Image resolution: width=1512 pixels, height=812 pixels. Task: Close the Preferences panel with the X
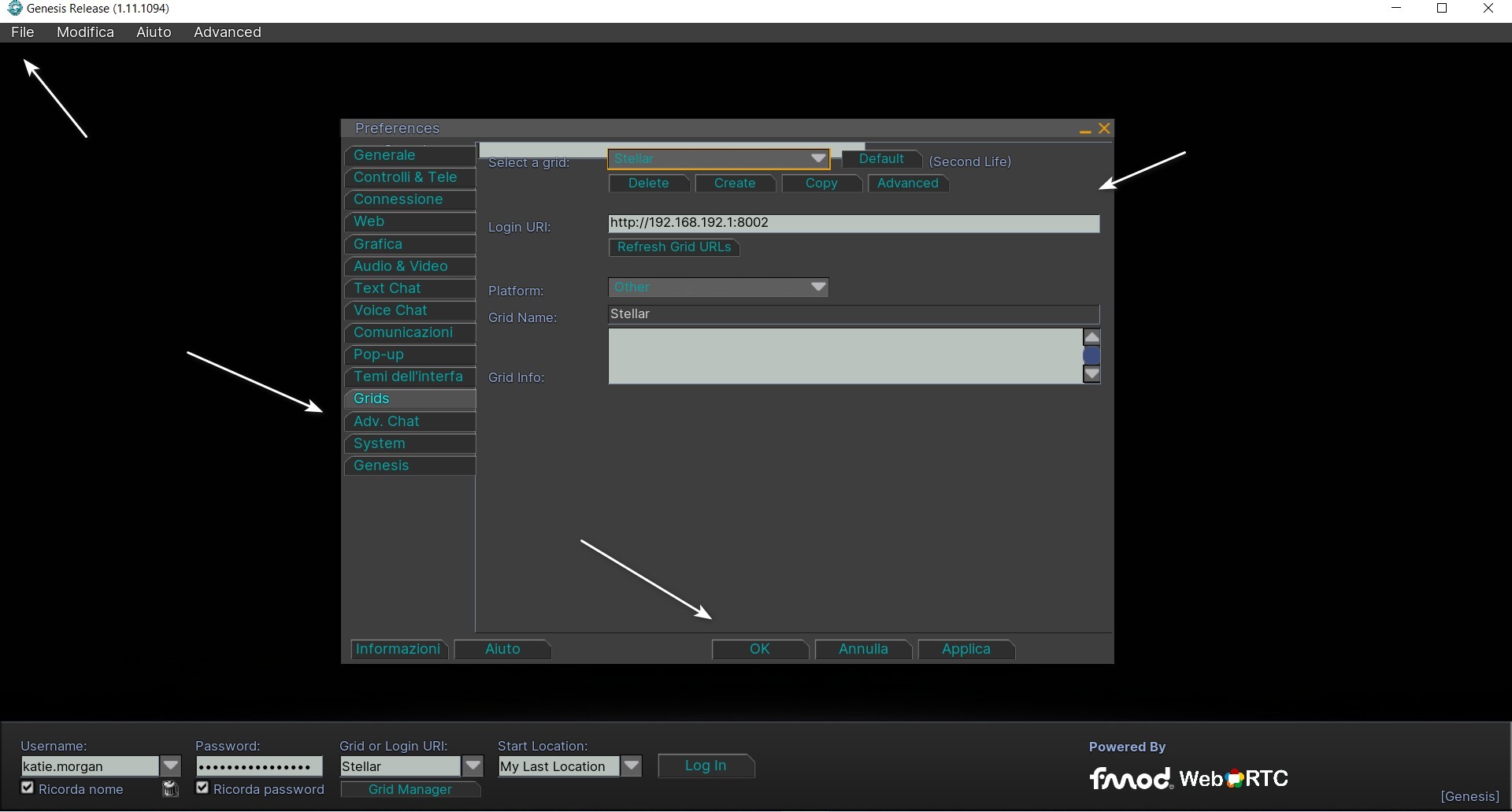coord(1104,128)
